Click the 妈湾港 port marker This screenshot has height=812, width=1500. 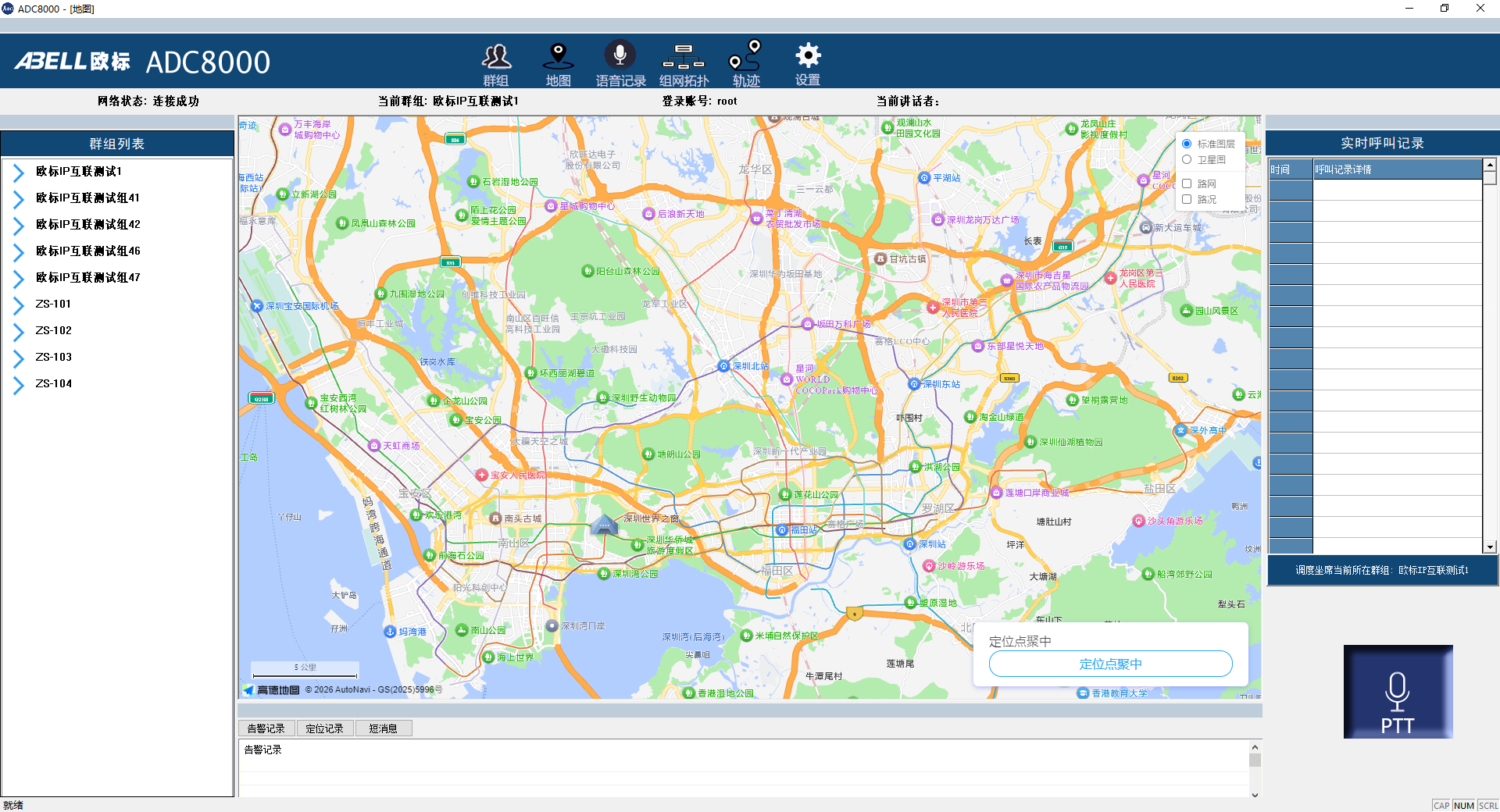pyautogui.click(x=390, y=631)
